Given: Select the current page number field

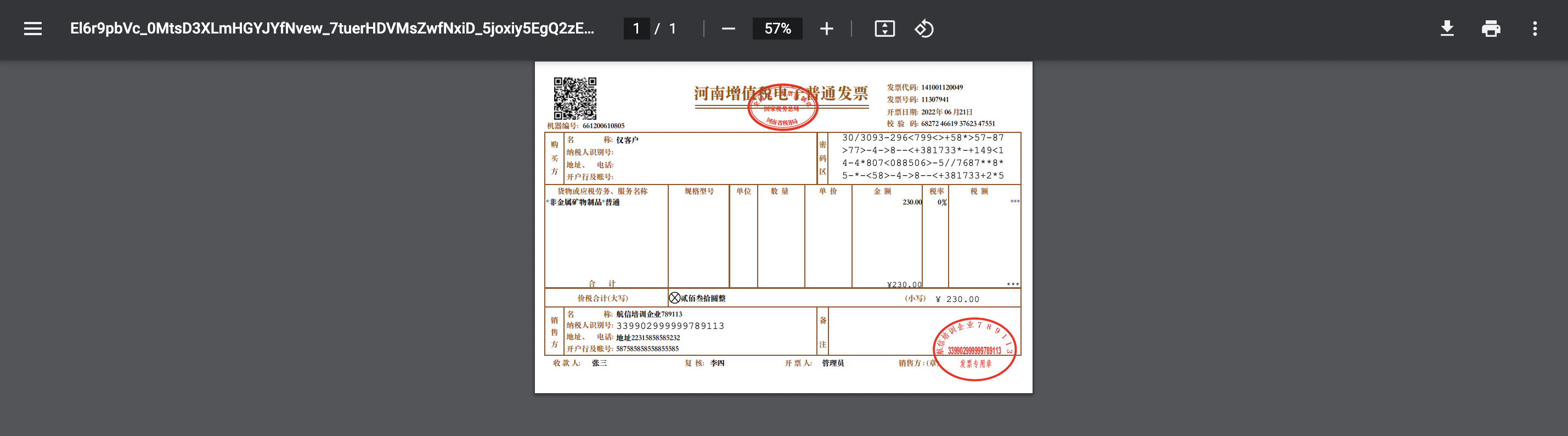Looking at the screenshot, I should tap(636, 29).
